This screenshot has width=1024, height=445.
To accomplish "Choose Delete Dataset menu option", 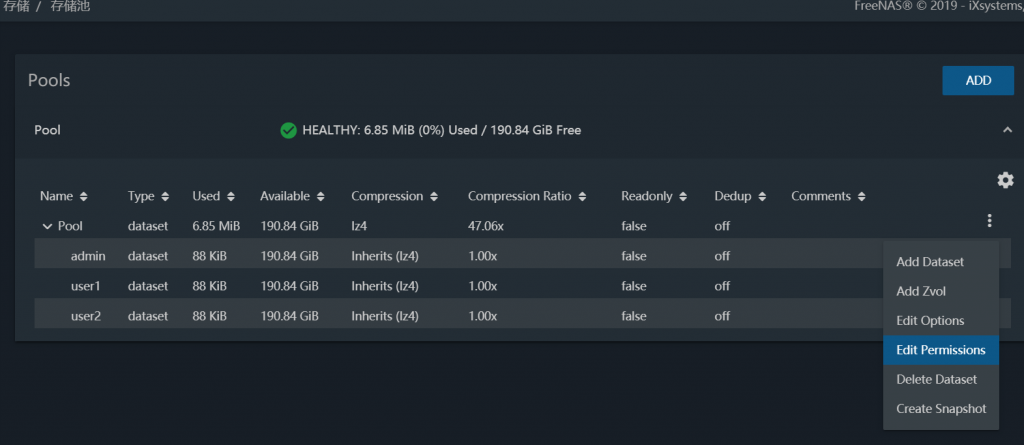I will (936, 379).
